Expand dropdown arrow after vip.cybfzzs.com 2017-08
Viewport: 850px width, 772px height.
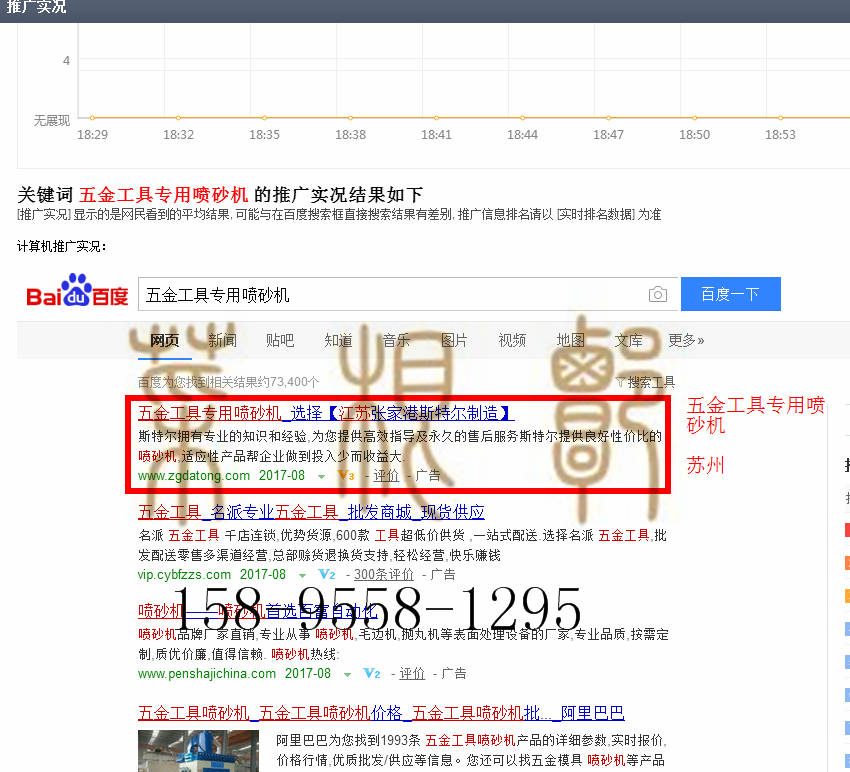click(302, 575)
